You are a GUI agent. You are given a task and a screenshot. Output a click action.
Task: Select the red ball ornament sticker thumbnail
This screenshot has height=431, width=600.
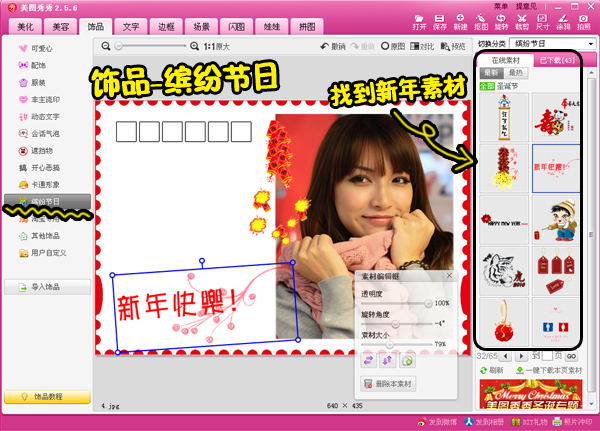(x=504, y=322)
